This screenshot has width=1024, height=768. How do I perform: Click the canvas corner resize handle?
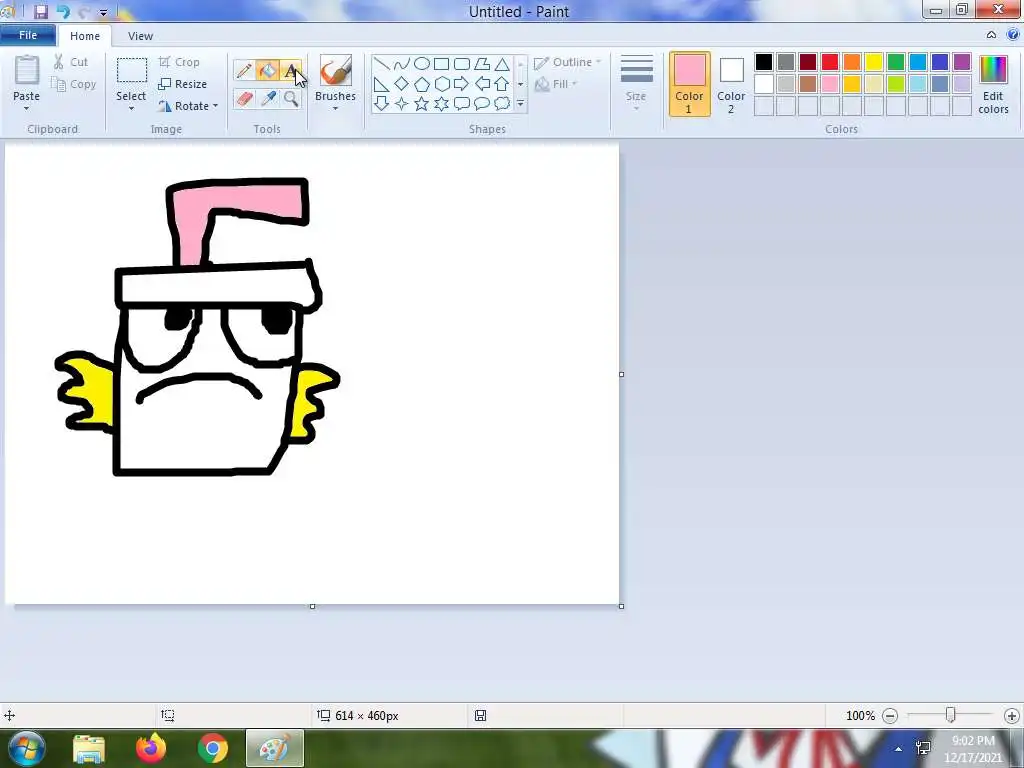621,607
